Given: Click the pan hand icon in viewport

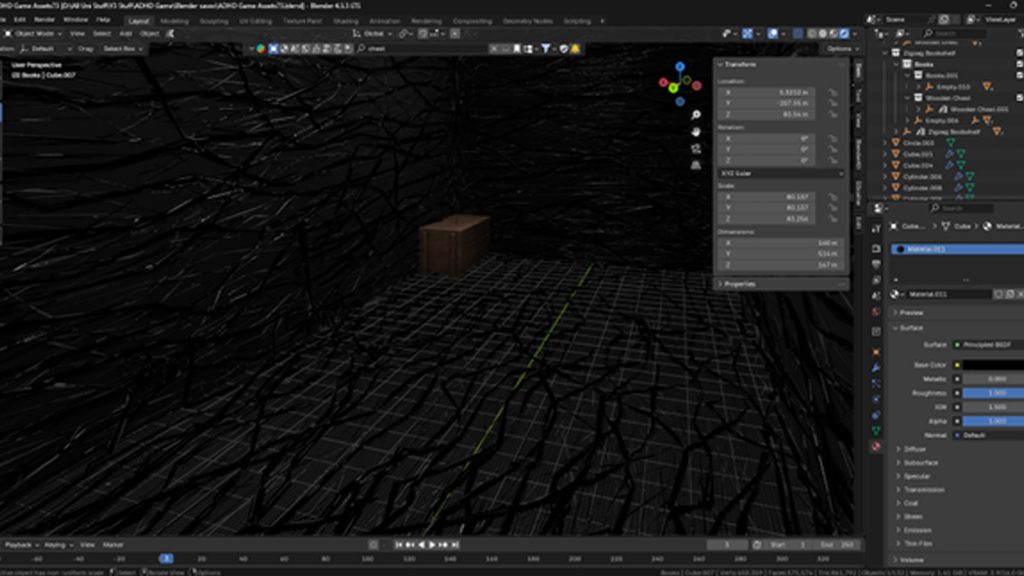Looking at the screenshot, I should click(x=695, y=131).
